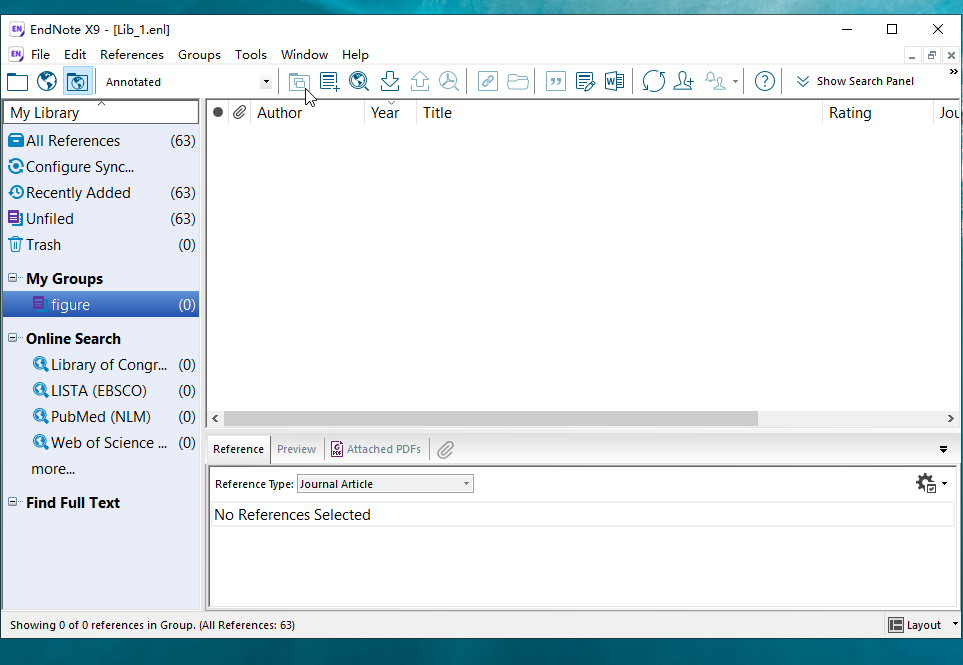The image size is (963, 665).
Task: Click Return to Word Processor icon
Action: [x=614, y=81]
